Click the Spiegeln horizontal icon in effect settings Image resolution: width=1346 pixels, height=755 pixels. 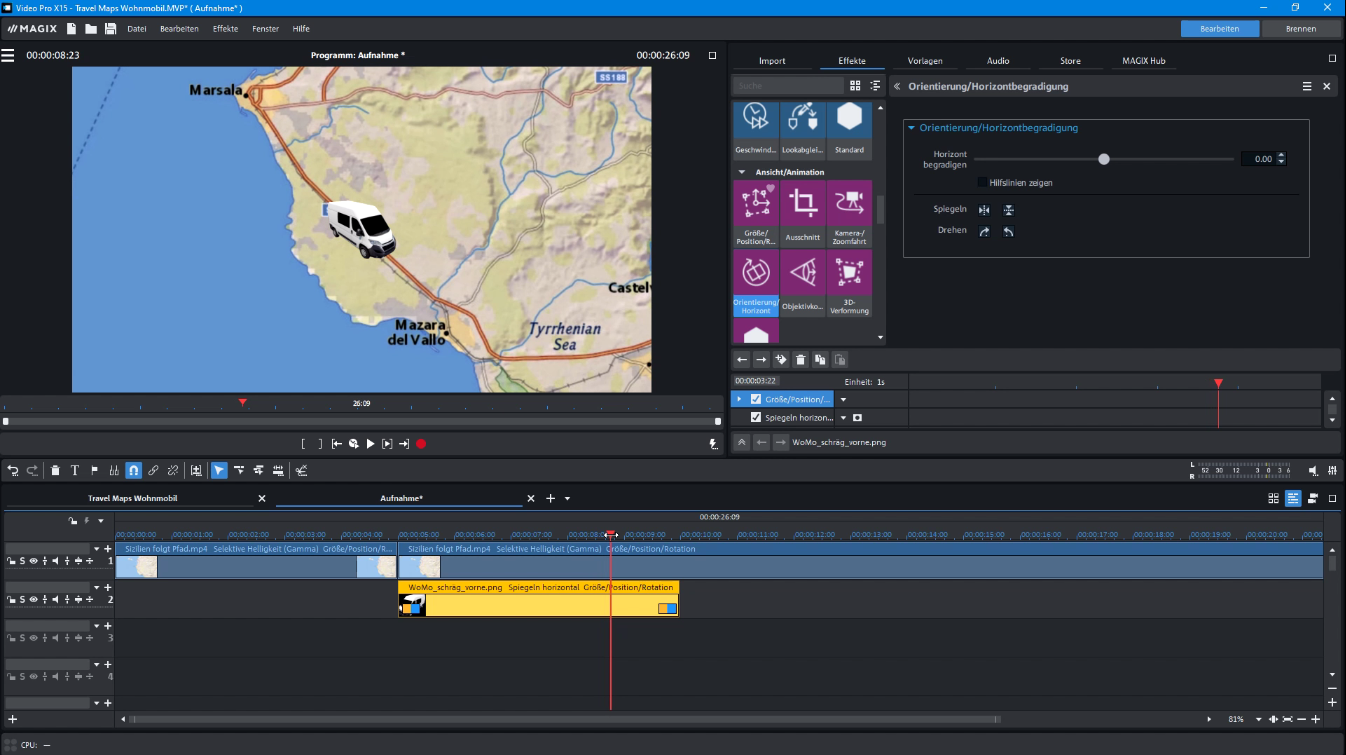(984, 210)
